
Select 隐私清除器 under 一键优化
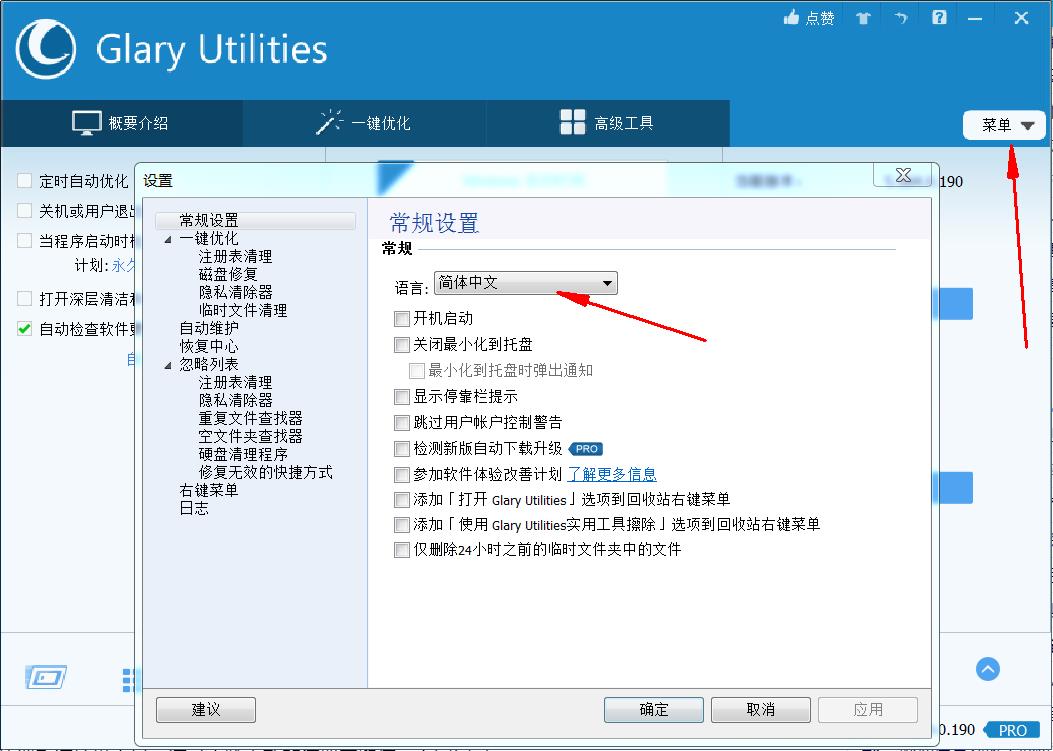click(236, 292)
